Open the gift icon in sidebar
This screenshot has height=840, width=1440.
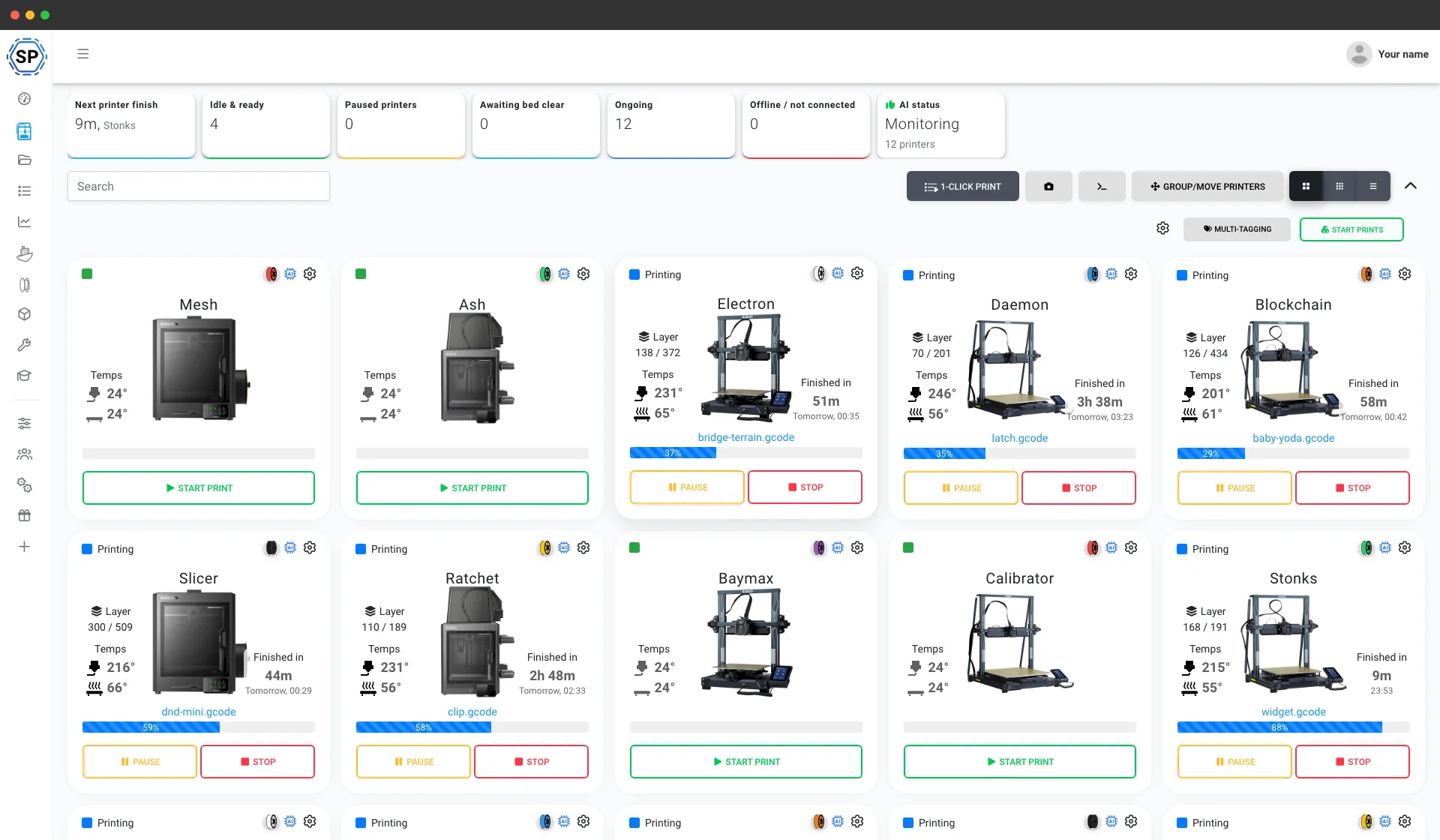coord(25,516)
